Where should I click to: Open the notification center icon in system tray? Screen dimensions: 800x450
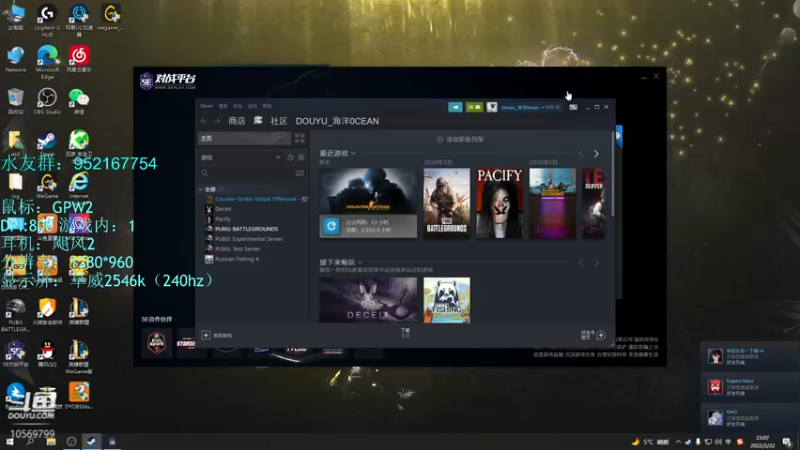coord(787,442)
